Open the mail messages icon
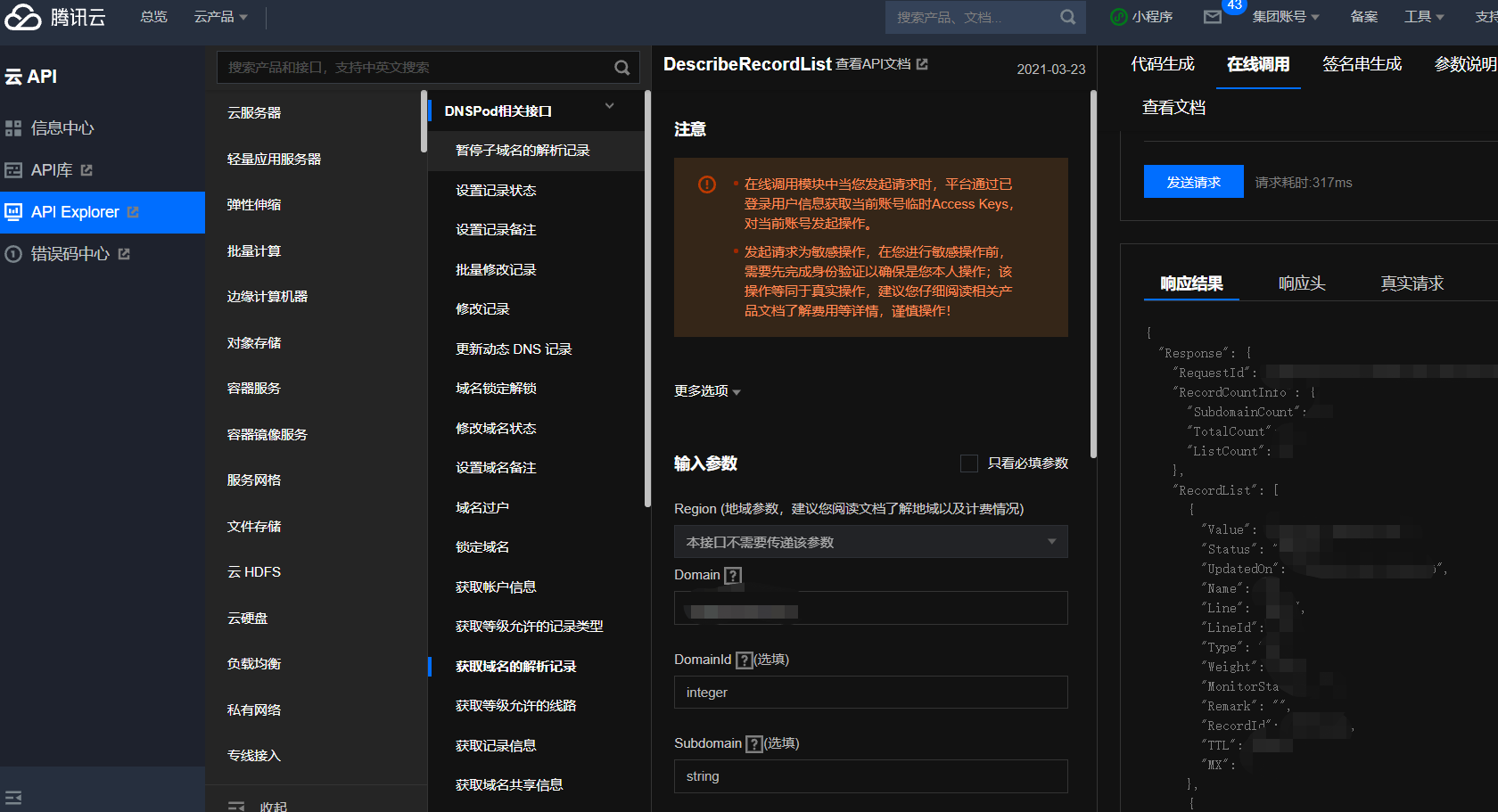The width and height of the screenshot is (1498, 812). click(1213, 17)
